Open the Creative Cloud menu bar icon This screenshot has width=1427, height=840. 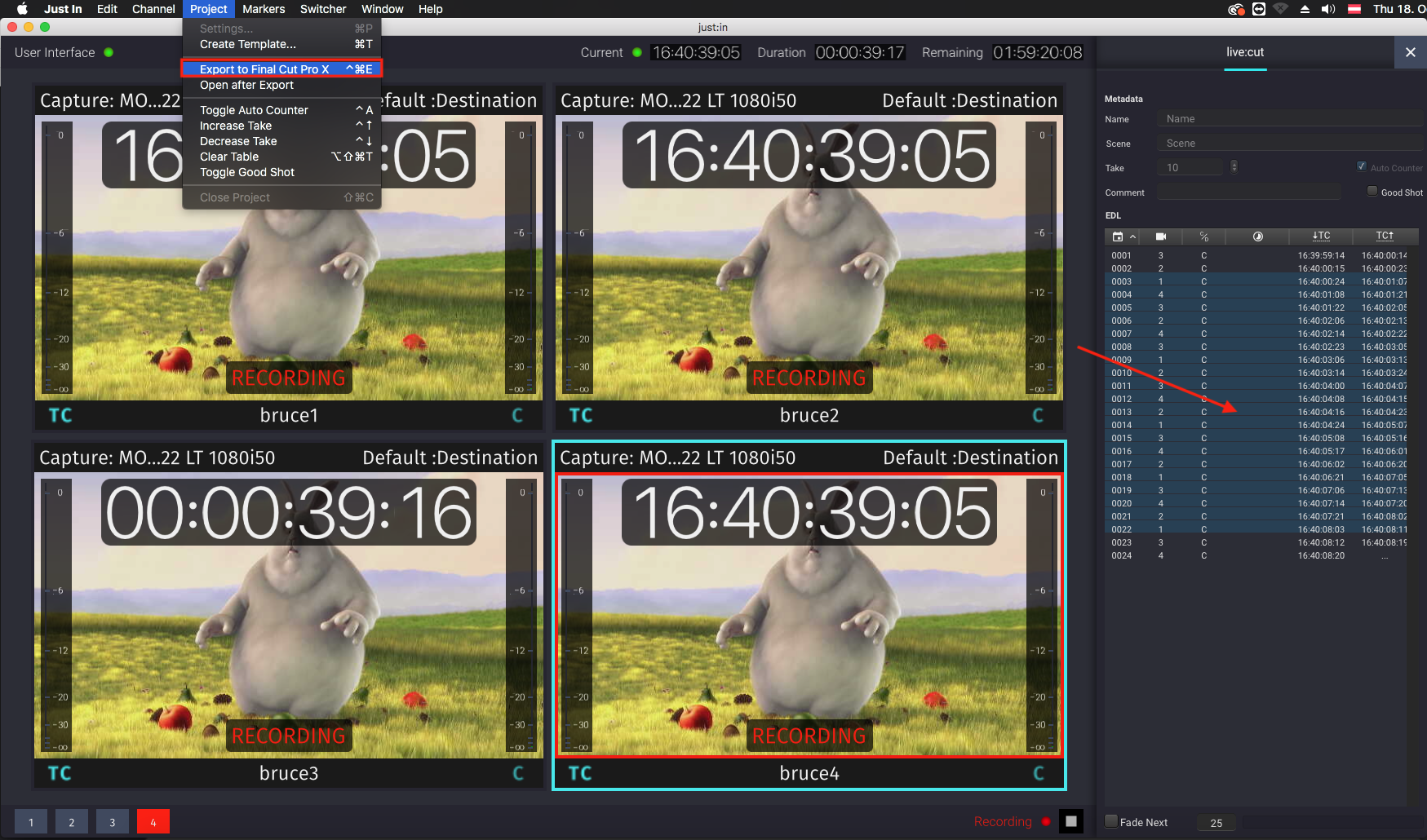tap(1236, 9)
